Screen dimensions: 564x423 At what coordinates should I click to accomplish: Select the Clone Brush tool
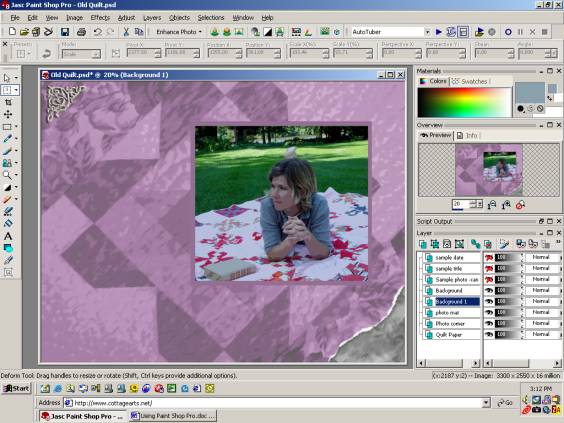pos(7,163)
